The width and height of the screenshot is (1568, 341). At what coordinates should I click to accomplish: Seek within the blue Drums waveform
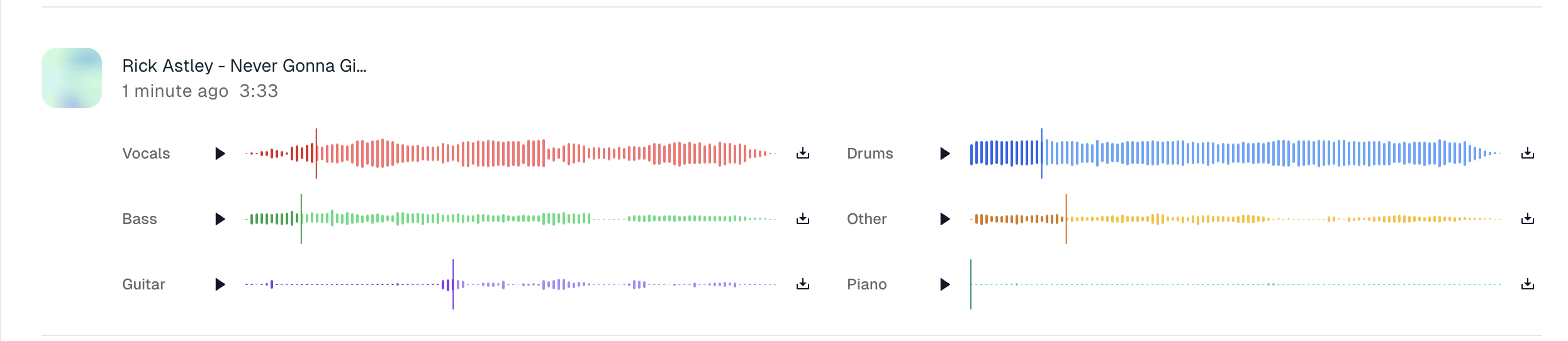pos(1233,154)
